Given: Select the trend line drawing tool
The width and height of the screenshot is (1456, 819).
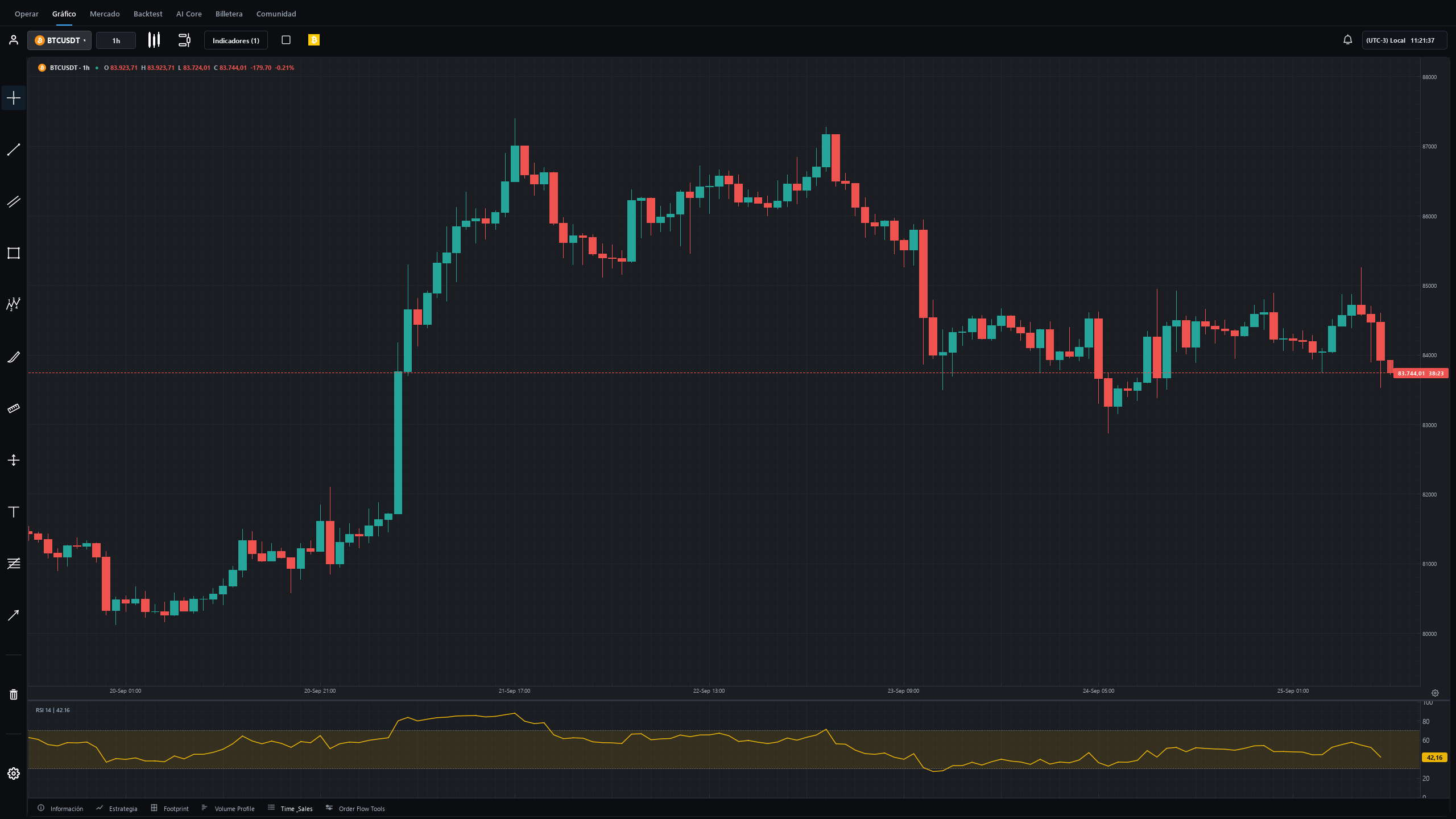Looking at the screenshot, I should [14, 150].
